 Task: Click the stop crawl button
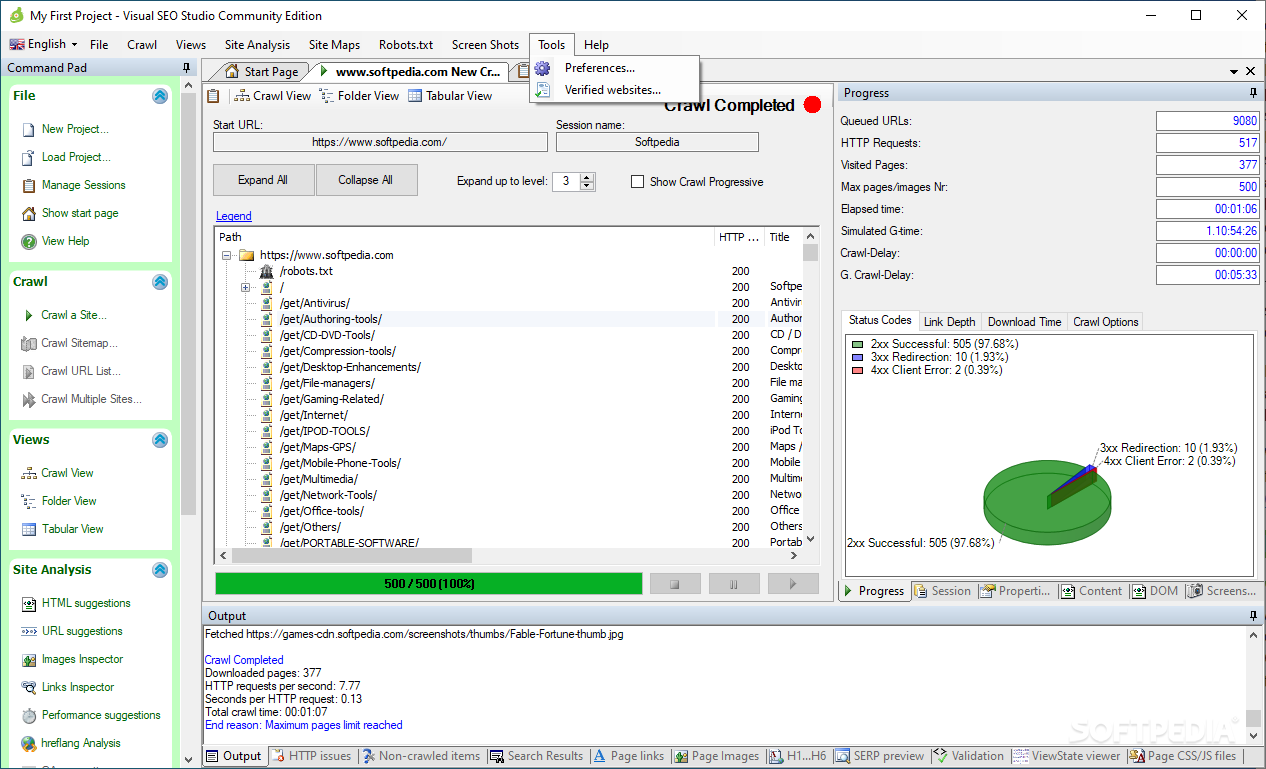pyautogui.click(x=675, y=583)
